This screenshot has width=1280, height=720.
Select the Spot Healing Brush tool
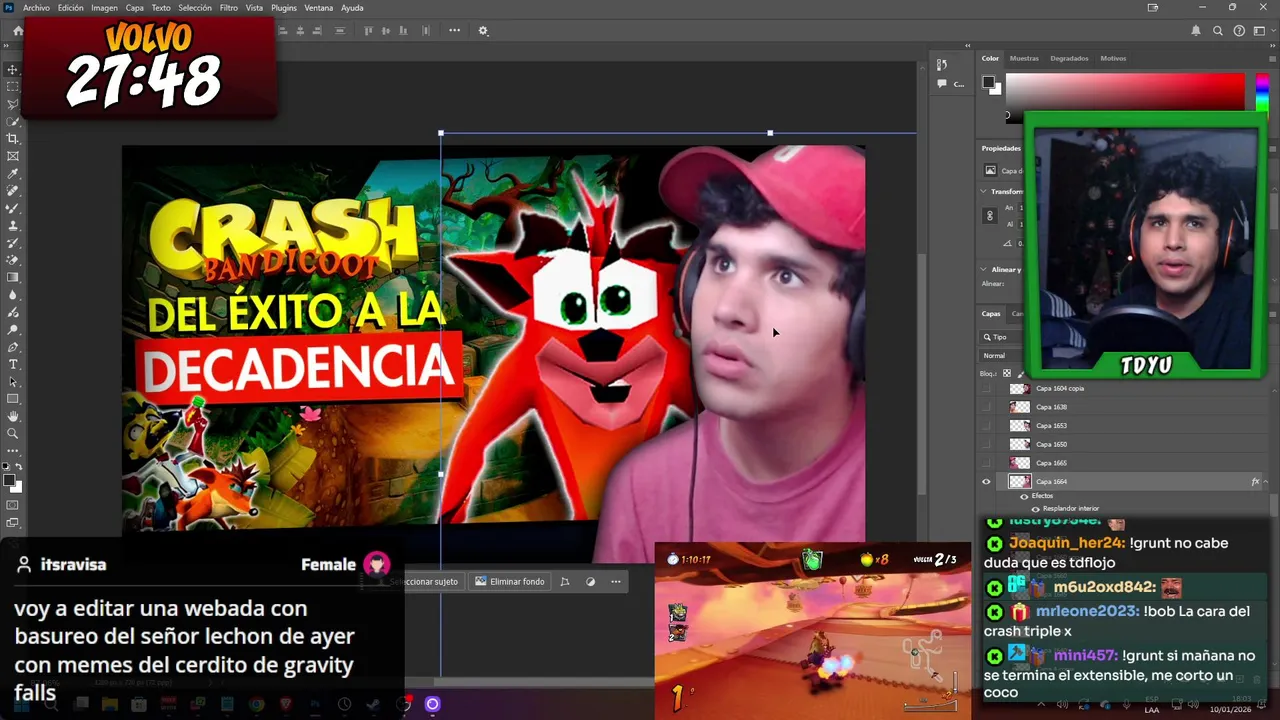pos(13,191)
